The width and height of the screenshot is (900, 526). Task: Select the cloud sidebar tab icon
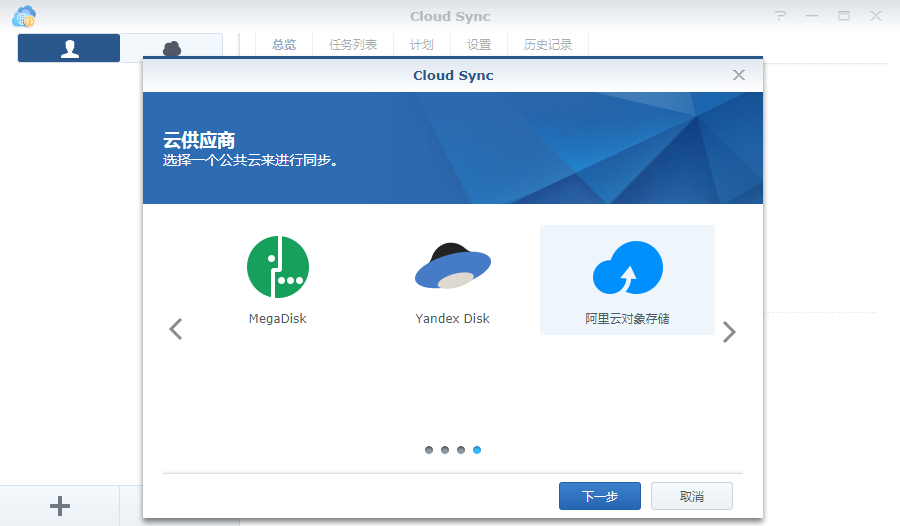point(172,49)
